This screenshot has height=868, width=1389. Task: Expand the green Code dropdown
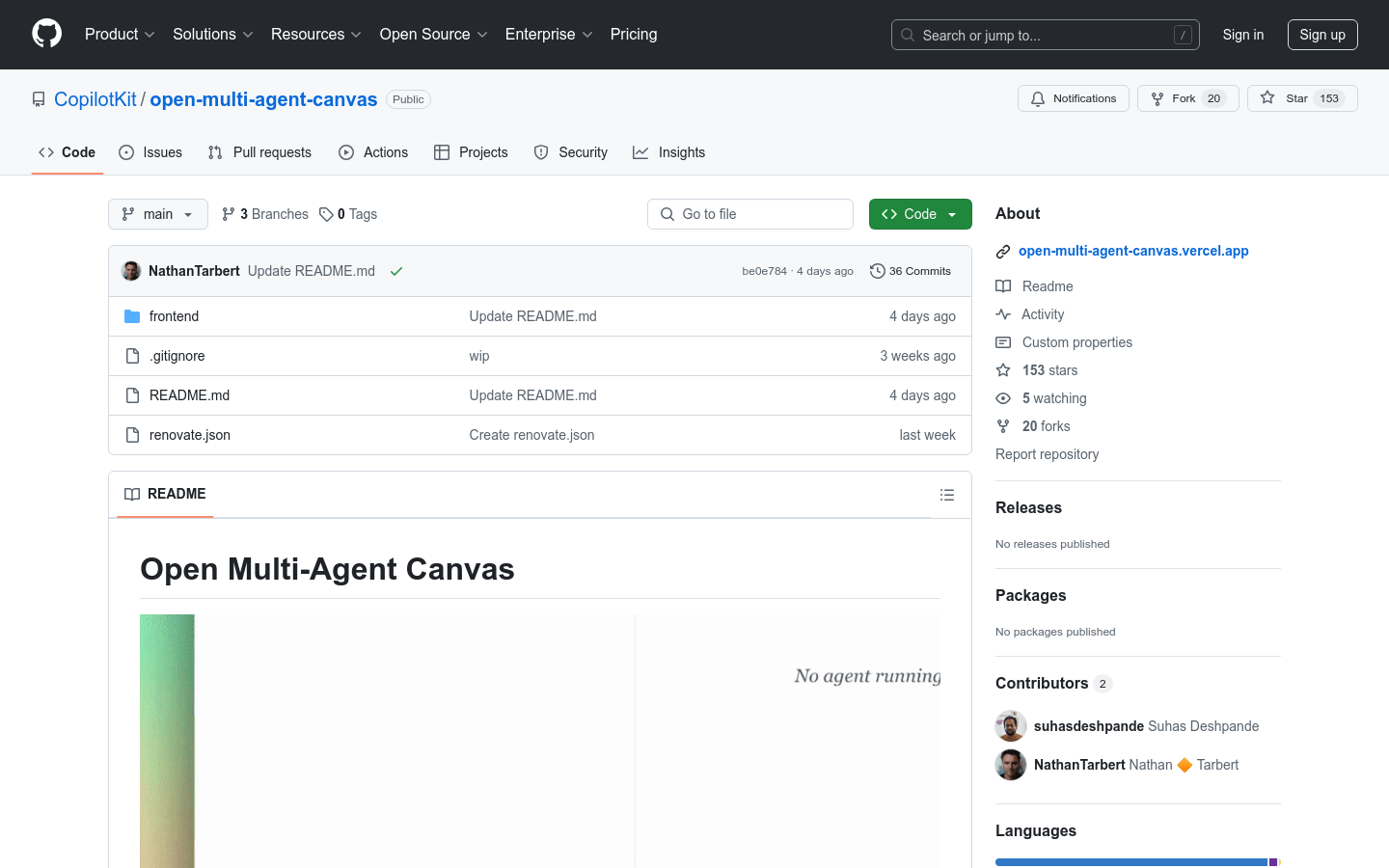919,214
